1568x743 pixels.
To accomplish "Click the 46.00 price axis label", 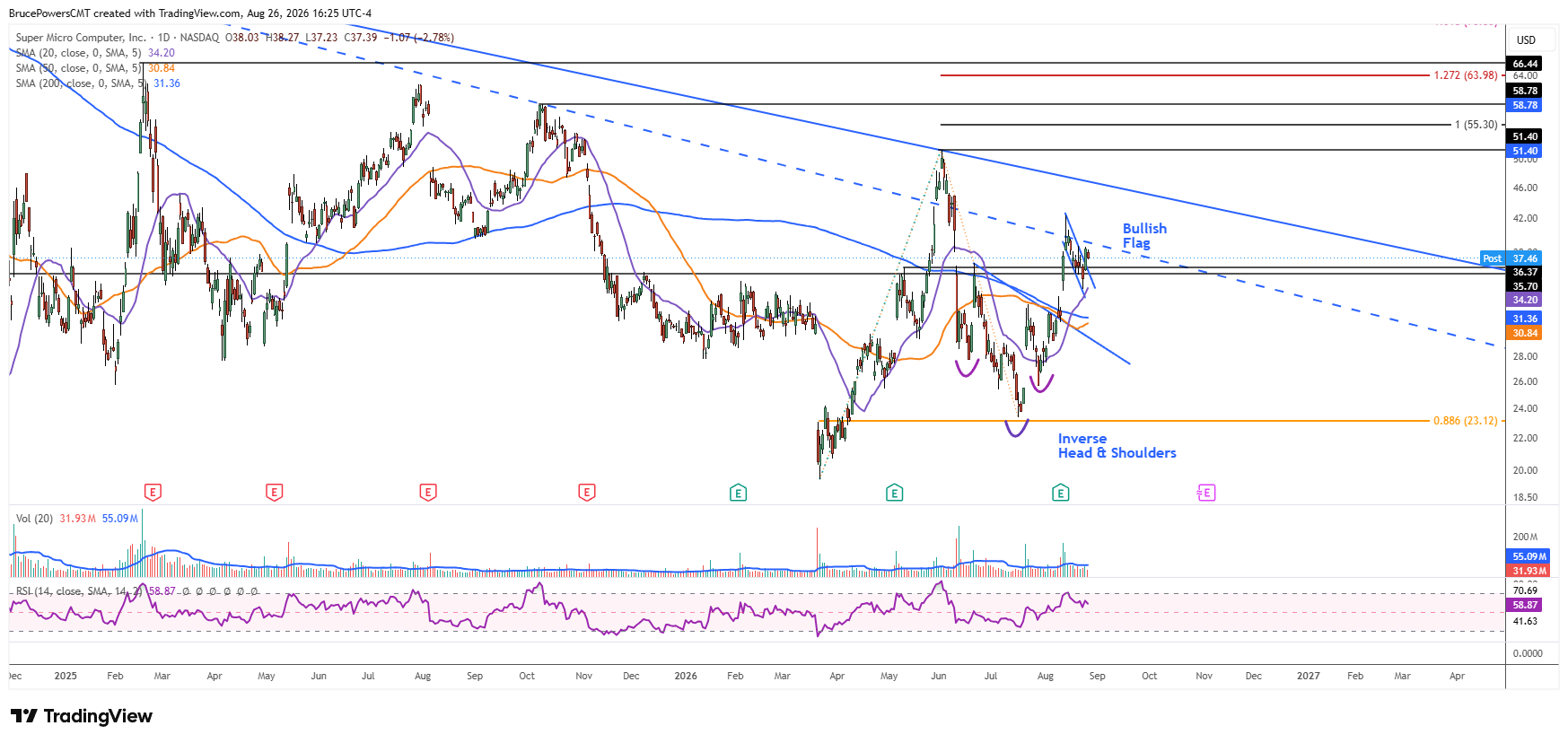I will tap(1525, 188).
